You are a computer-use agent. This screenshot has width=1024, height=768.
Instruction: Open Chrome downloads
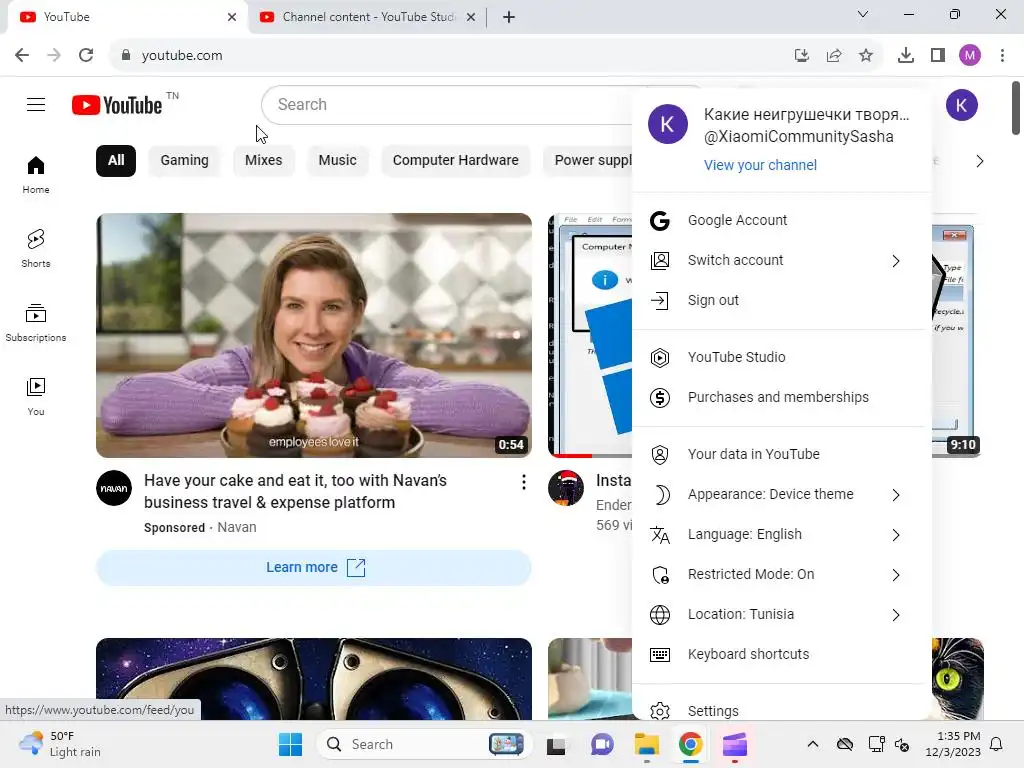coord(906,56)
